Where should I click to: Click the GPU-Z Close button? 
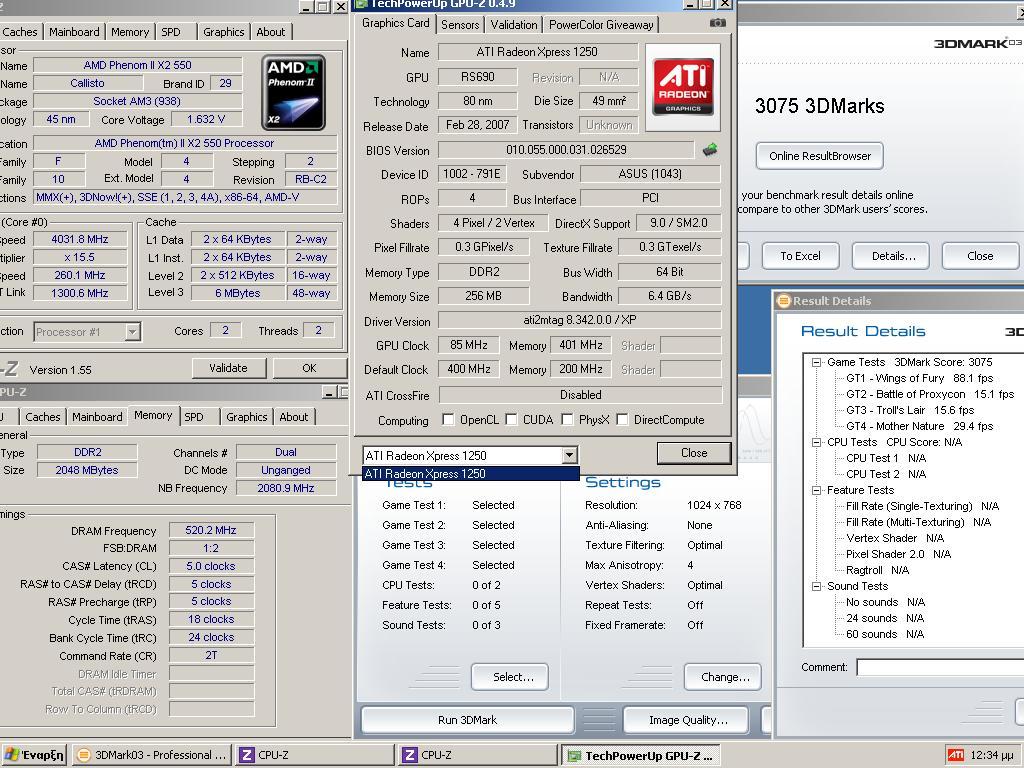click(x=694, y=453)
